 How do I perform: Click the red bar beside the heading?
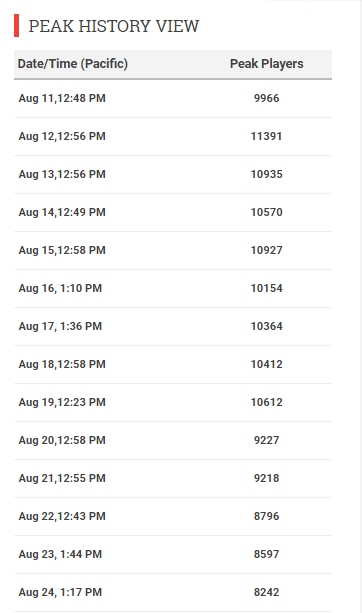tap(16, 26)
